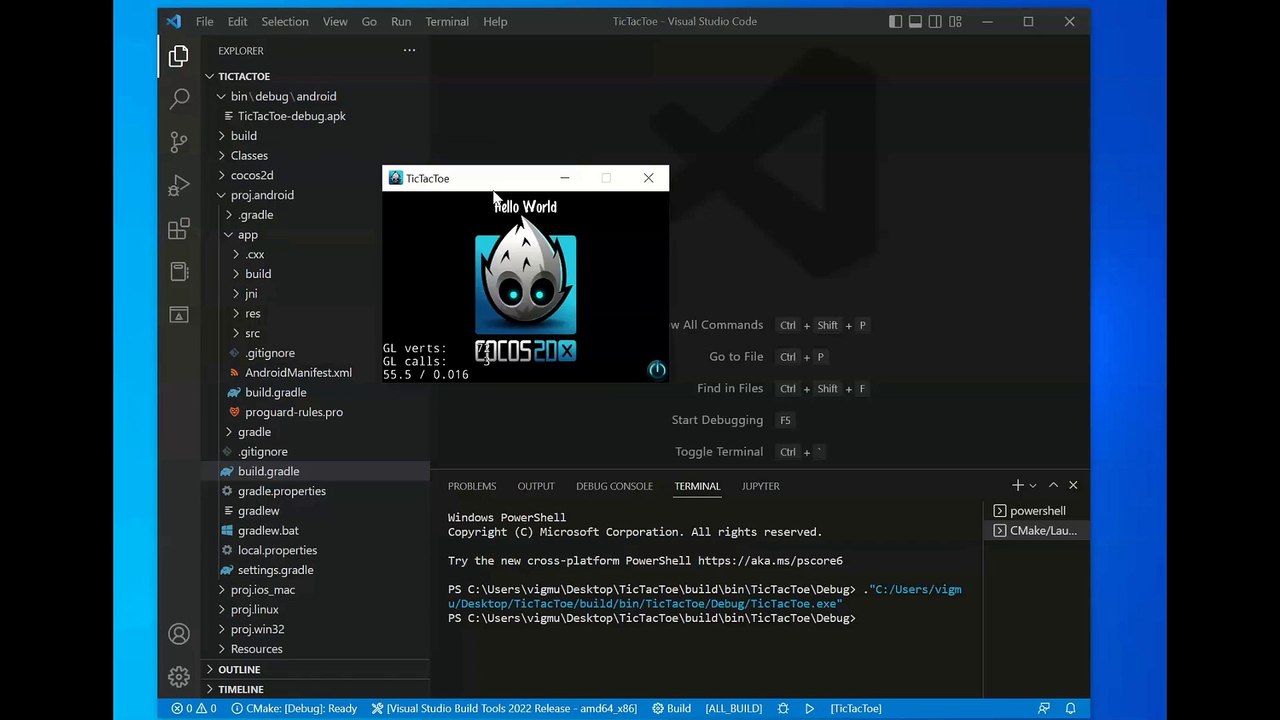
Task: Click the new terminal plus icon
Action: click(1017, 485)
